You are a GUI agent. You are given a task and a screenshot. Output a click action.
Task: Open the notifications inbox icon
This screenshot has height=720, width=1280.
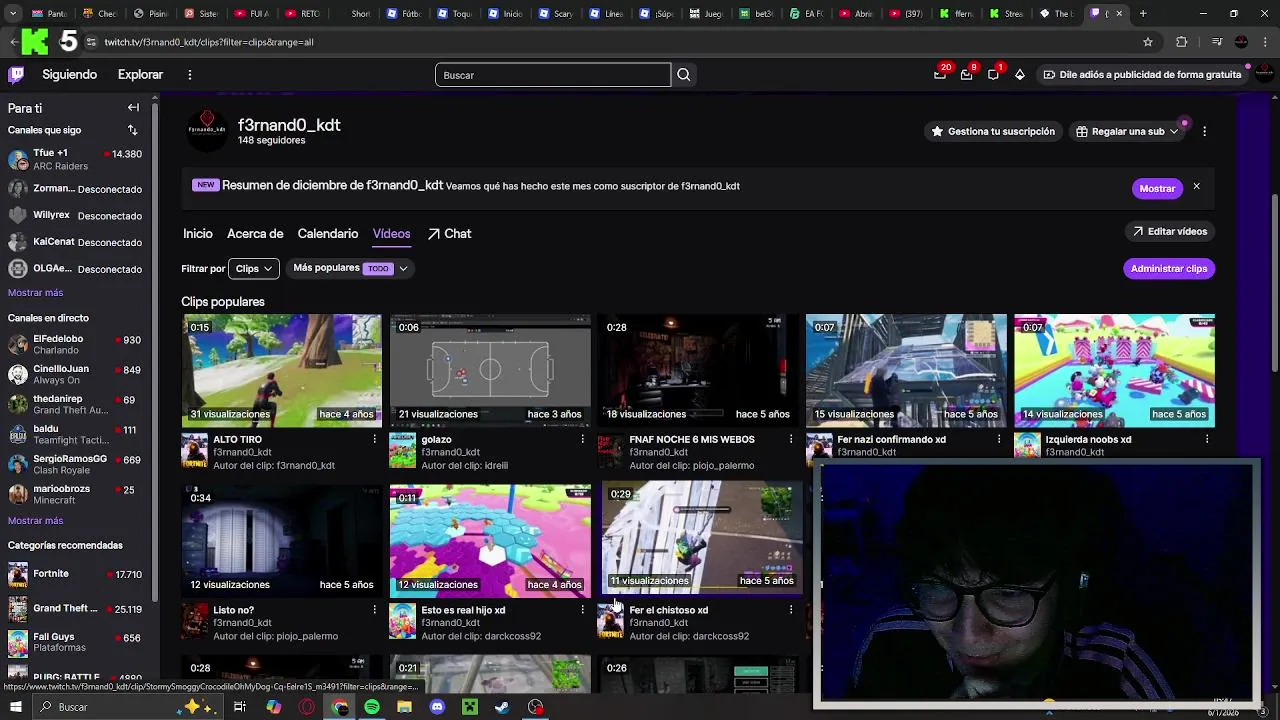click(x=966, y=74)
